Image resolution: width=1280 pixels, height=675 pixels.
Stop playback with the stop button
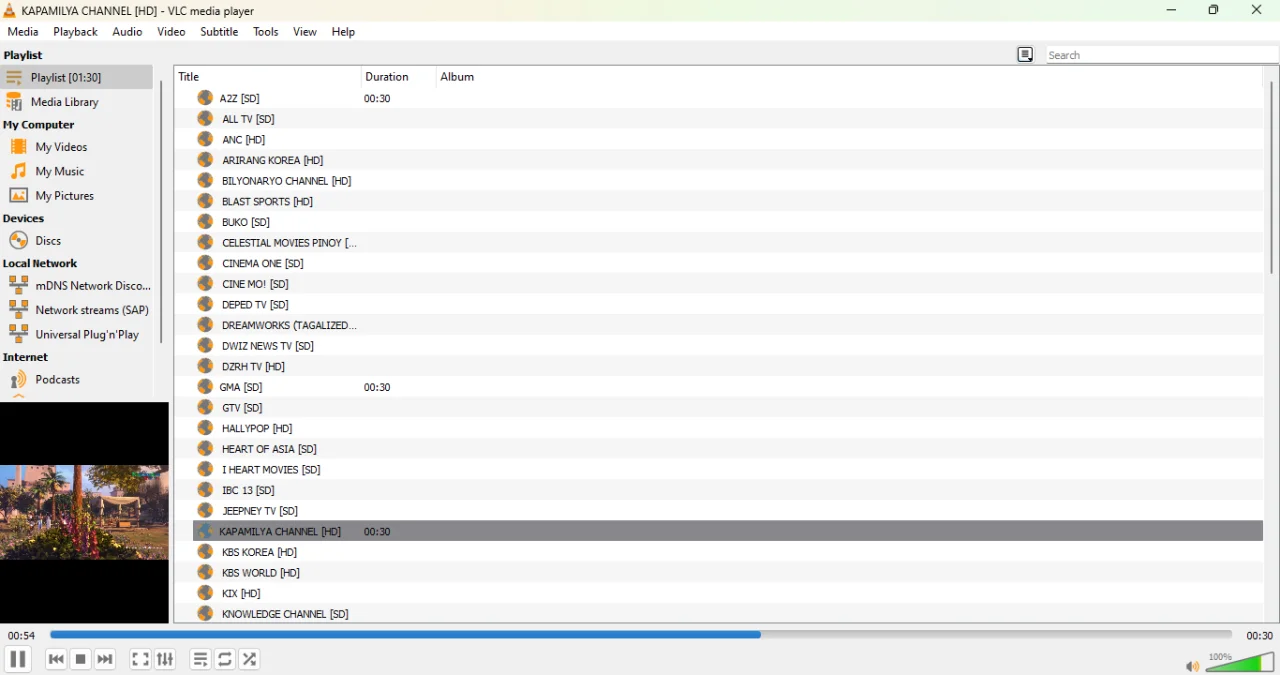pos(81,659)
